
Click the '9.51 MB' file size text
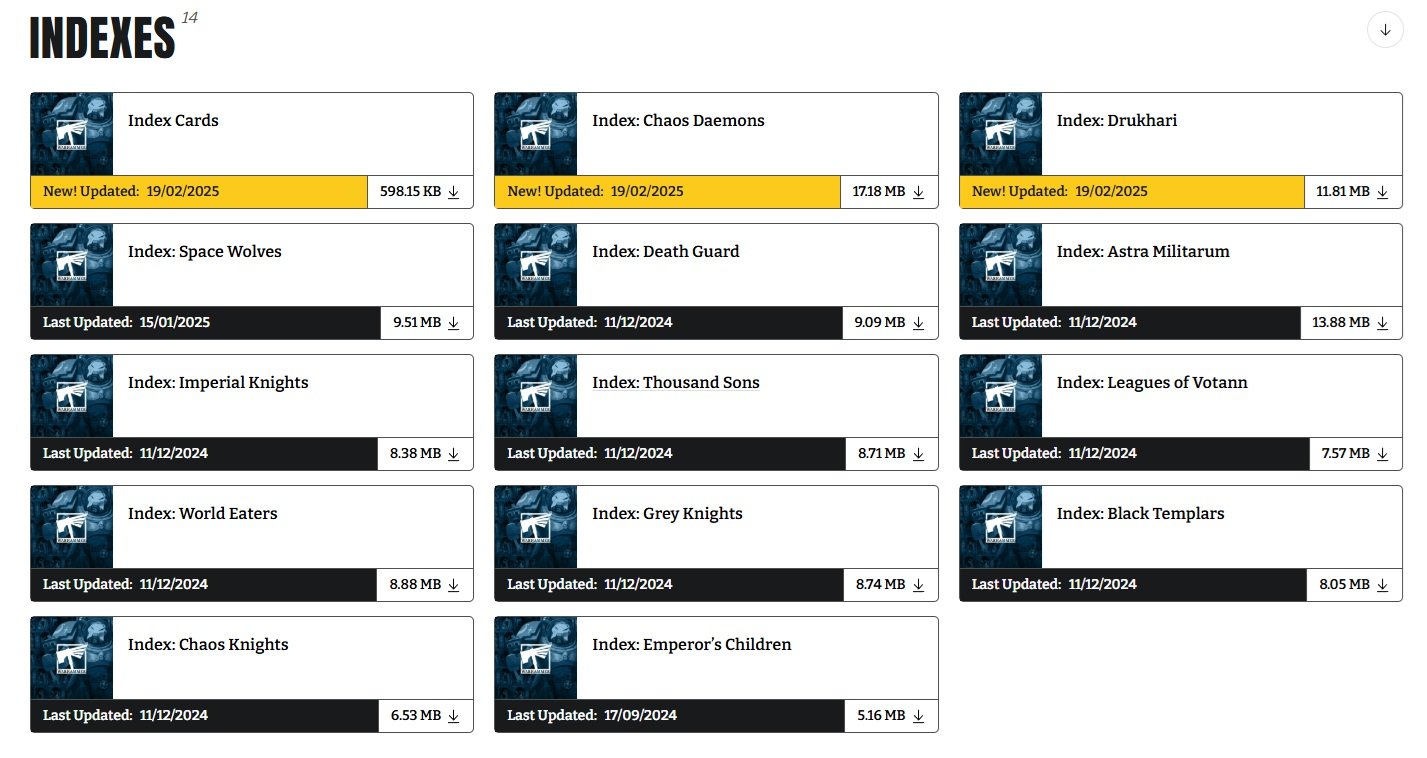pos(417,323)
